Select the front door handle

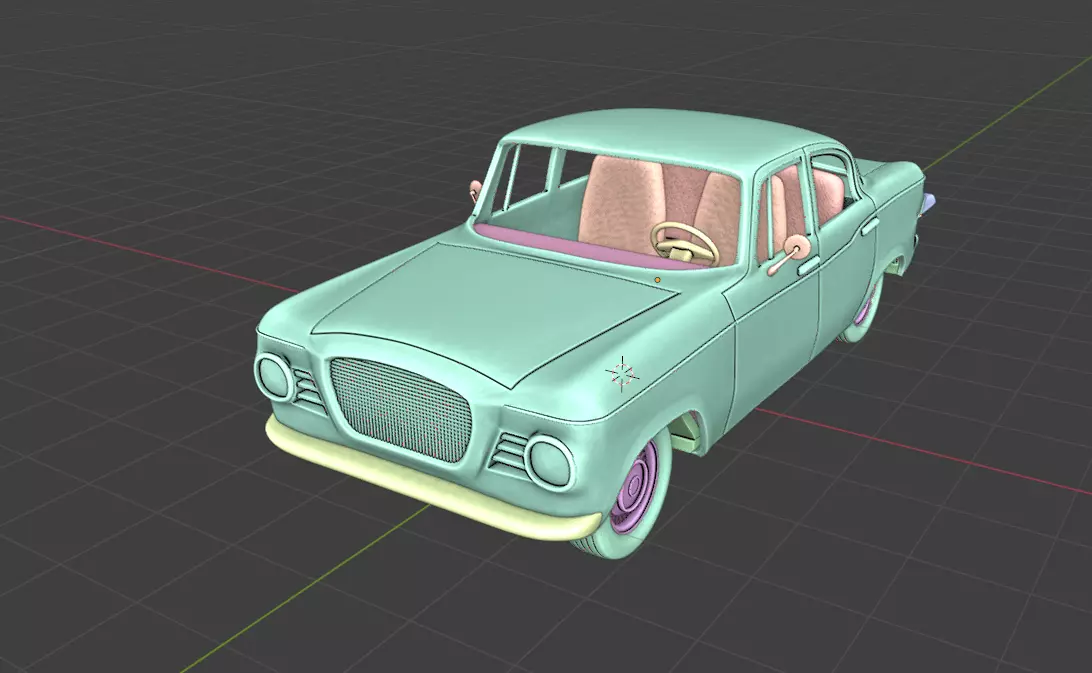coord(809,266)
